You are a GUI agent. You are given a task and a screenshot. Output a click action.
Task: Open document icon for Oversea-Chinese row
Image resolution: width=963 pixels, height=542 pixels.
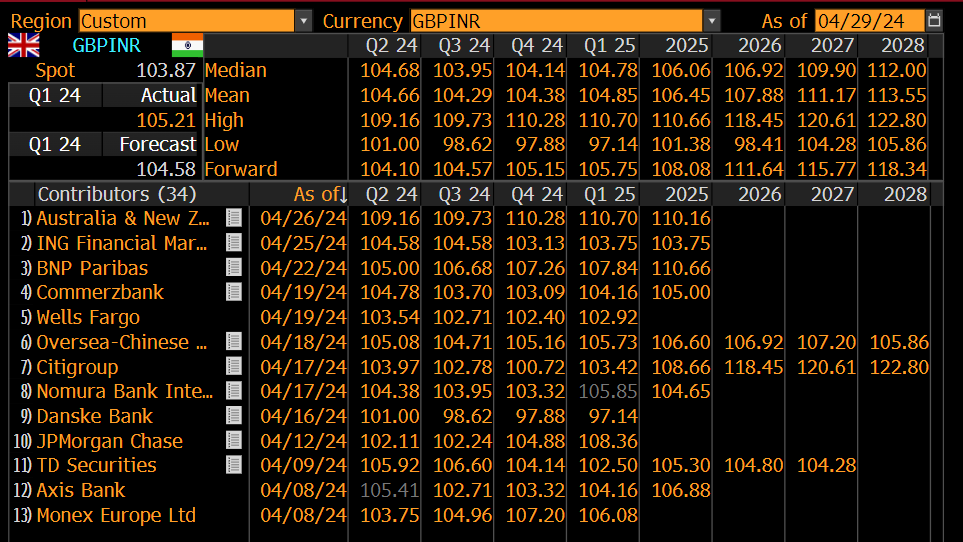233,342
